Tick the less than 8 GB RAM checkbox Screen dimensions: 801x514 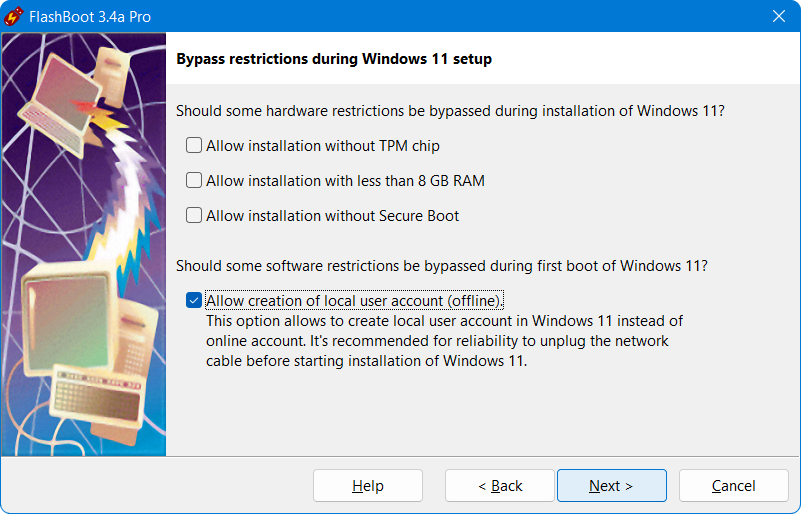tap(194, 181)
